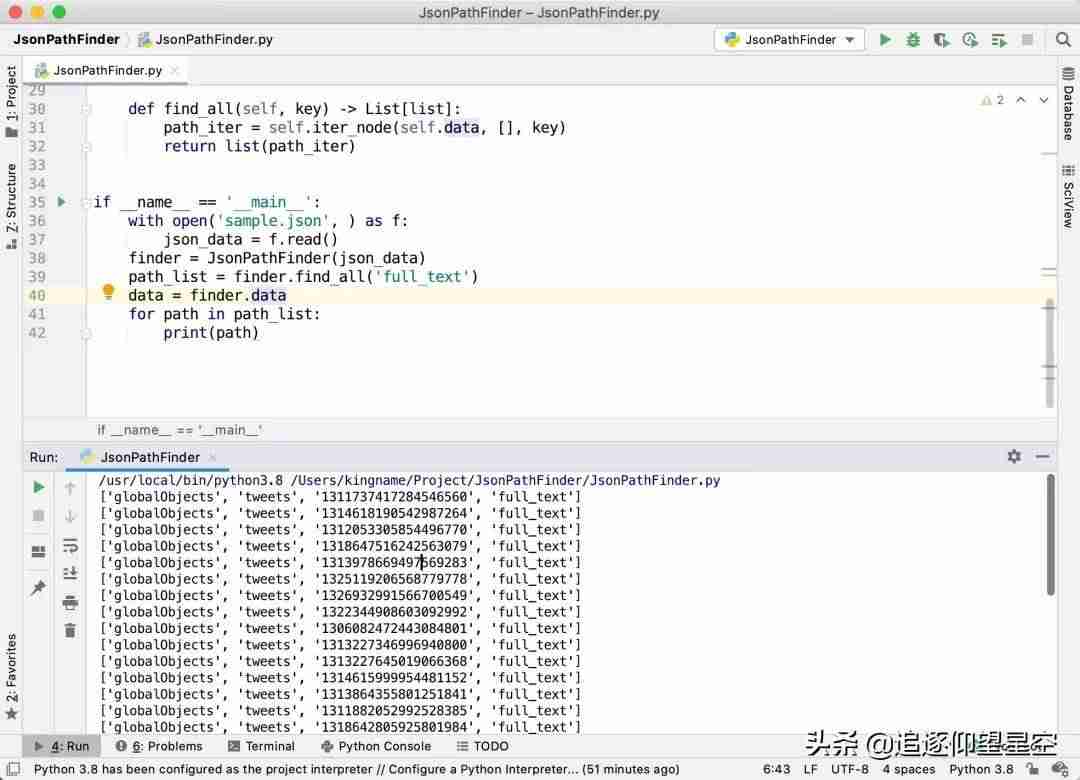Place cursor on line 40 data = finder.data
Image resolution: width=1080 pixels, height=780 pixels.
(207, 296)
